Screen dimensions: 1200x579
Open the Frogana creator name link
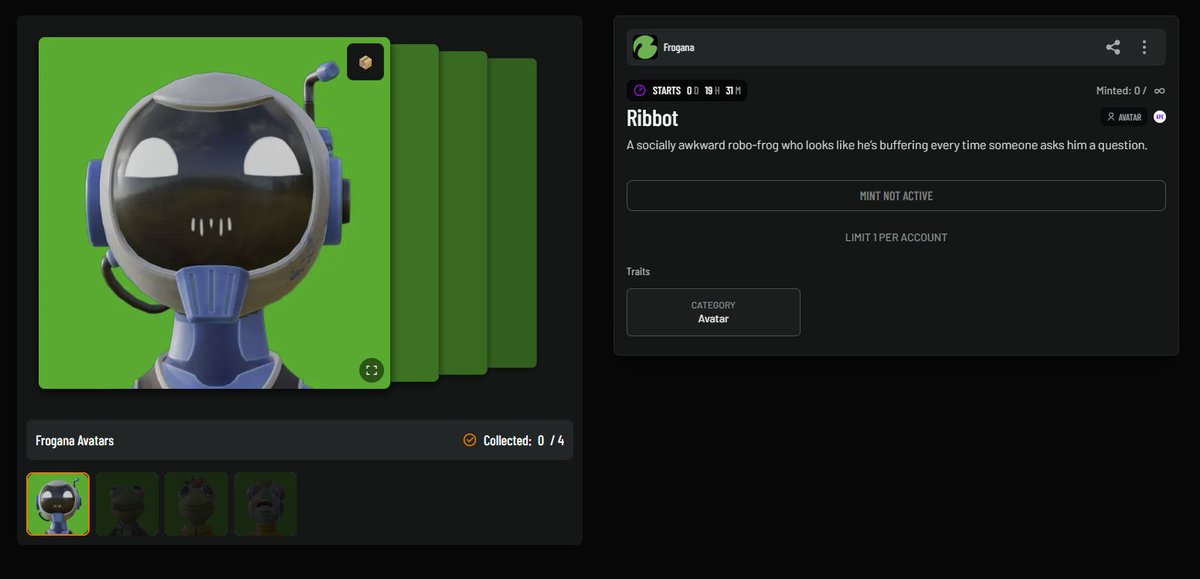point(679,47)
